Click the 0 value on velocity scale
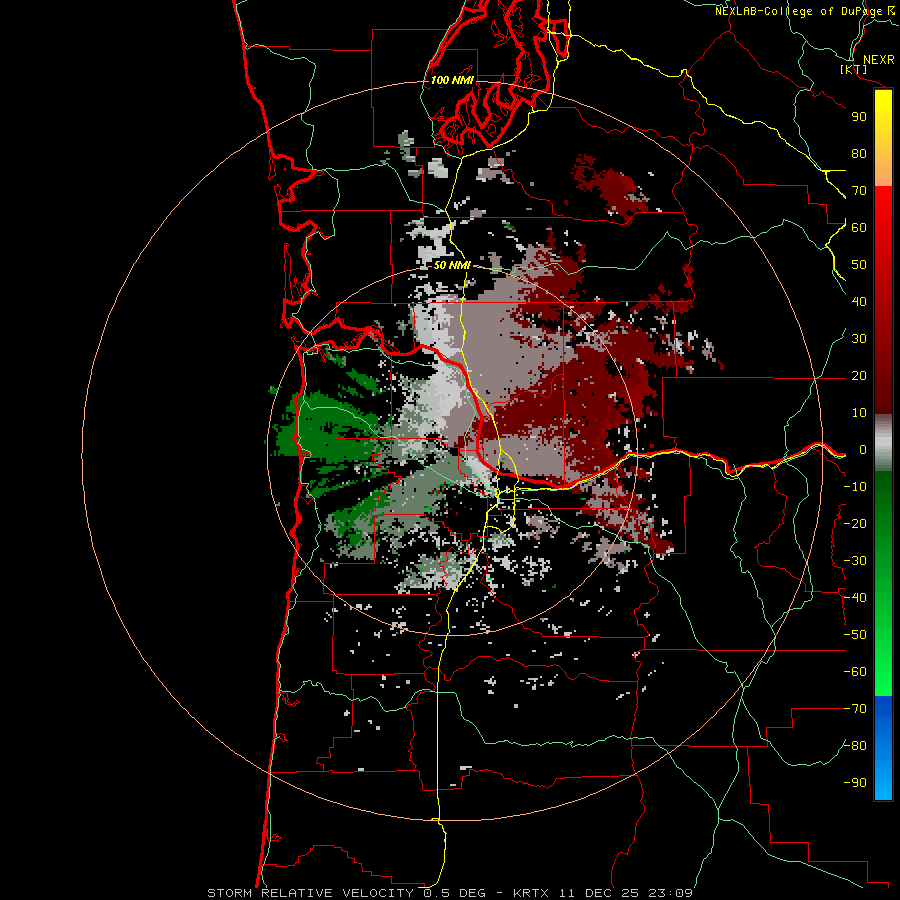Image resolution: width=900 pixels, height=900 pixels. pos(863,450)
